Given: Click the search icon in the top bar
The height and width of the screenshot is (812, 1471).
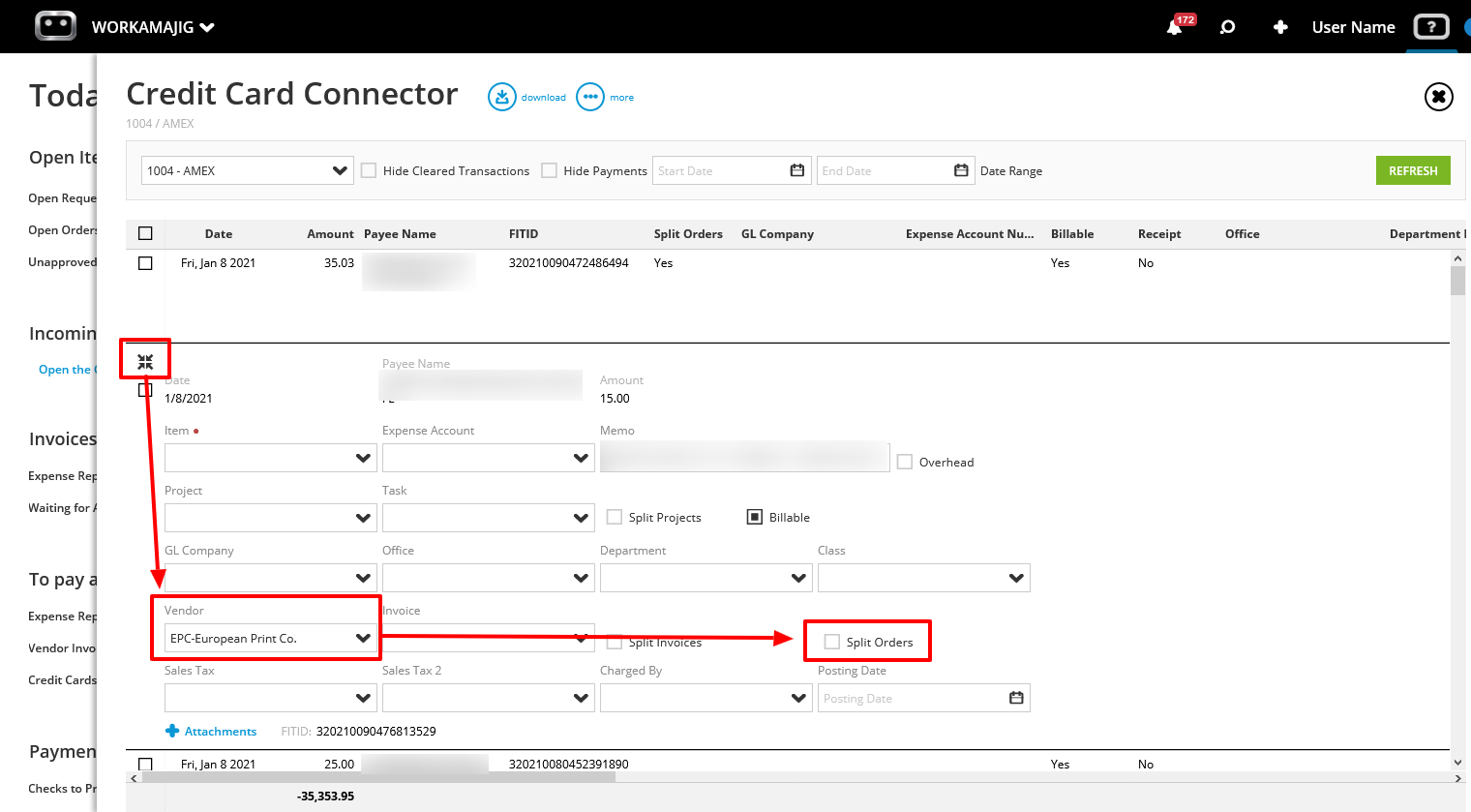Looking at the screenshot, I should (x=1227, y=26).
